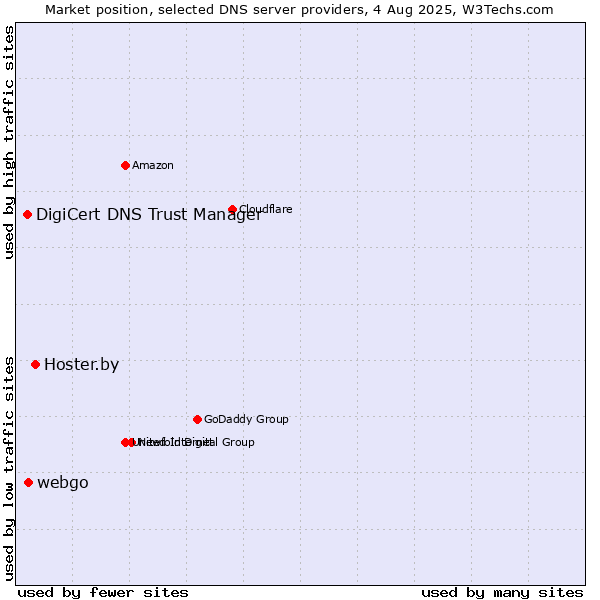Click the chart title mentioning W3Techs.com
The height and width of the screenshot is (600, 600).
(299, 10)
